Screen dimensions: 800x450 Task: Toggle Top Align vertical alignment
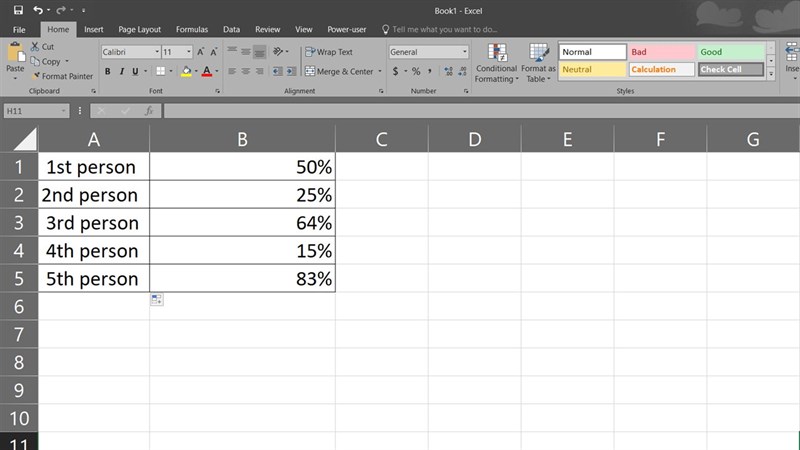tap(232, 51)
